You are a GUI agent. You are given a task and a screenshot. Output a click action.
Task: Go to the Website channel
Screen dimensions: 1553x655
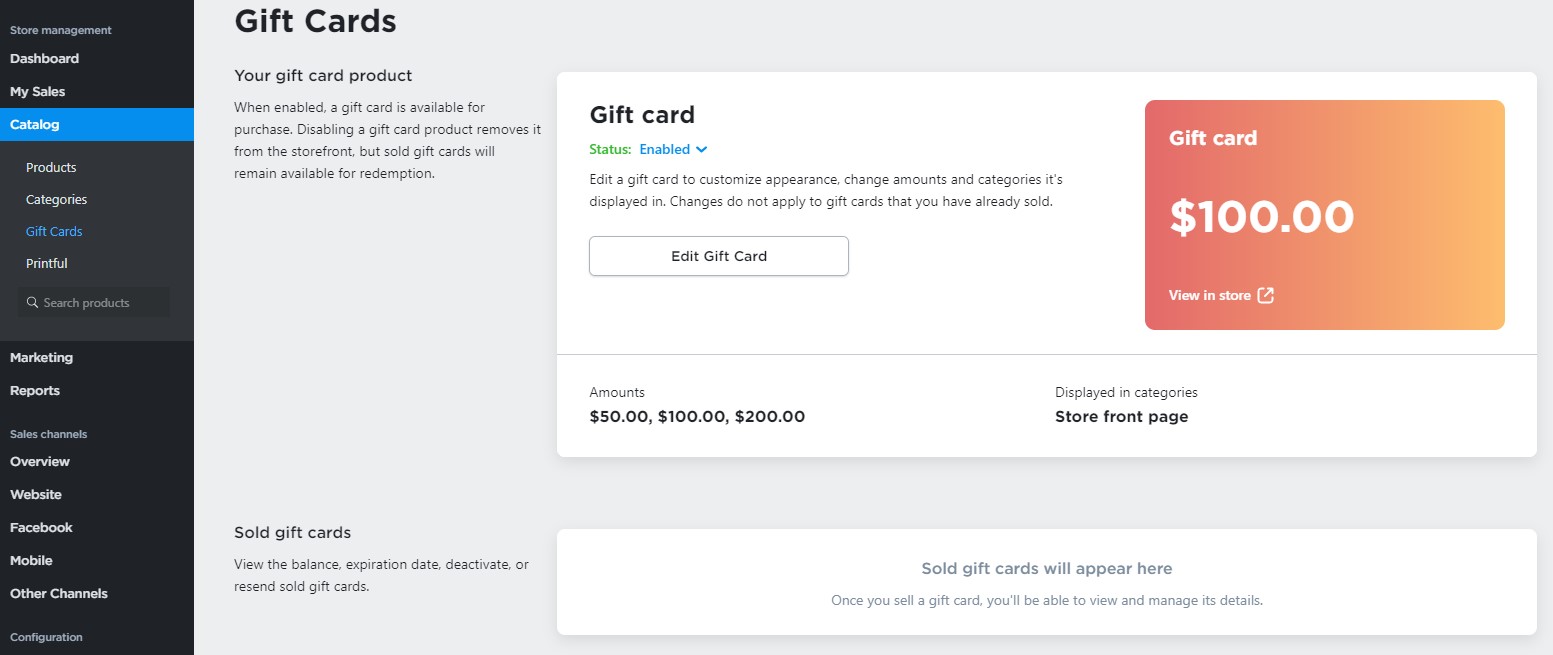click(x=35, y=494)
